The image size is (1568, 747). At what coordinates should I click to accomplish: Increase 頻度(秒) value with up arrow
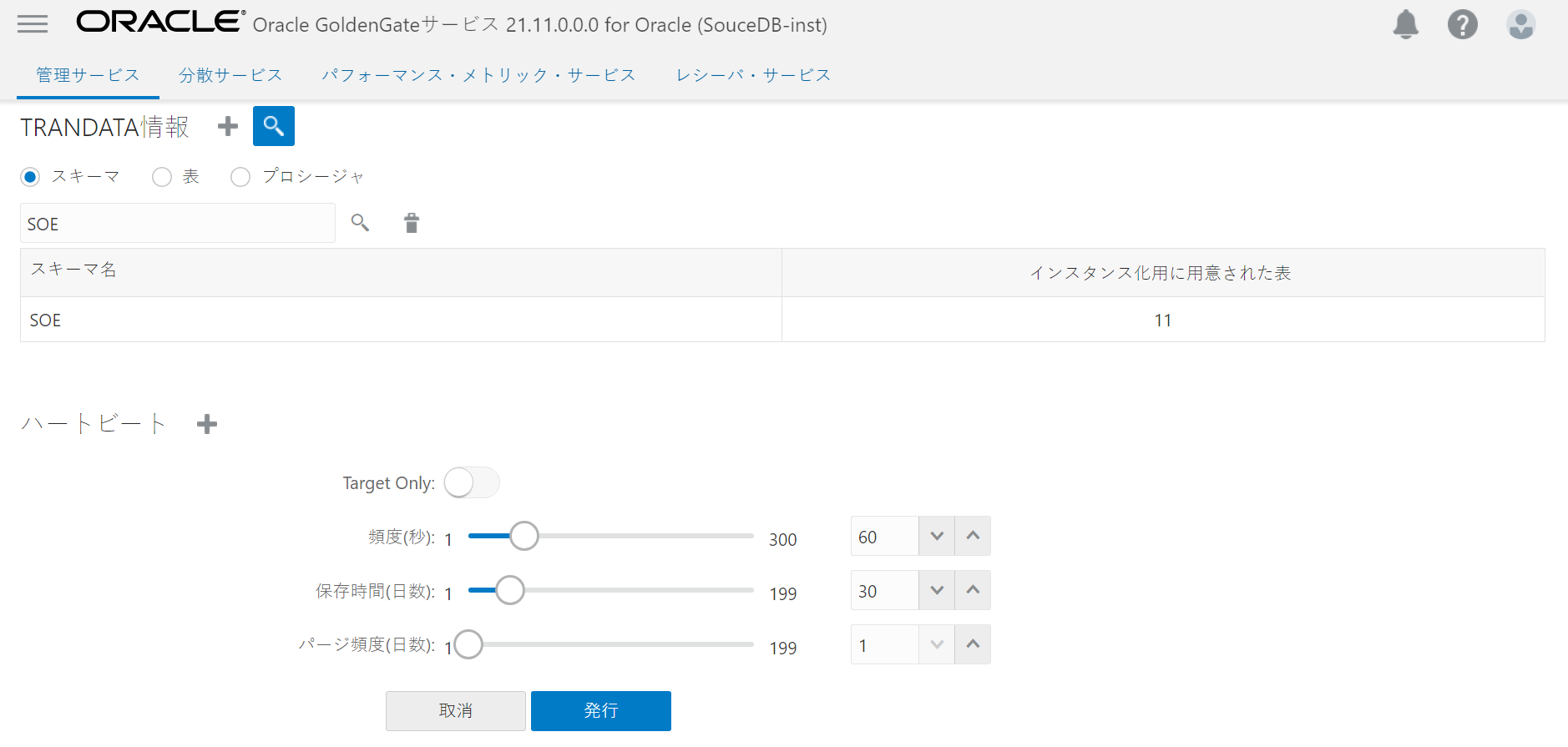(x=973, y=536)
